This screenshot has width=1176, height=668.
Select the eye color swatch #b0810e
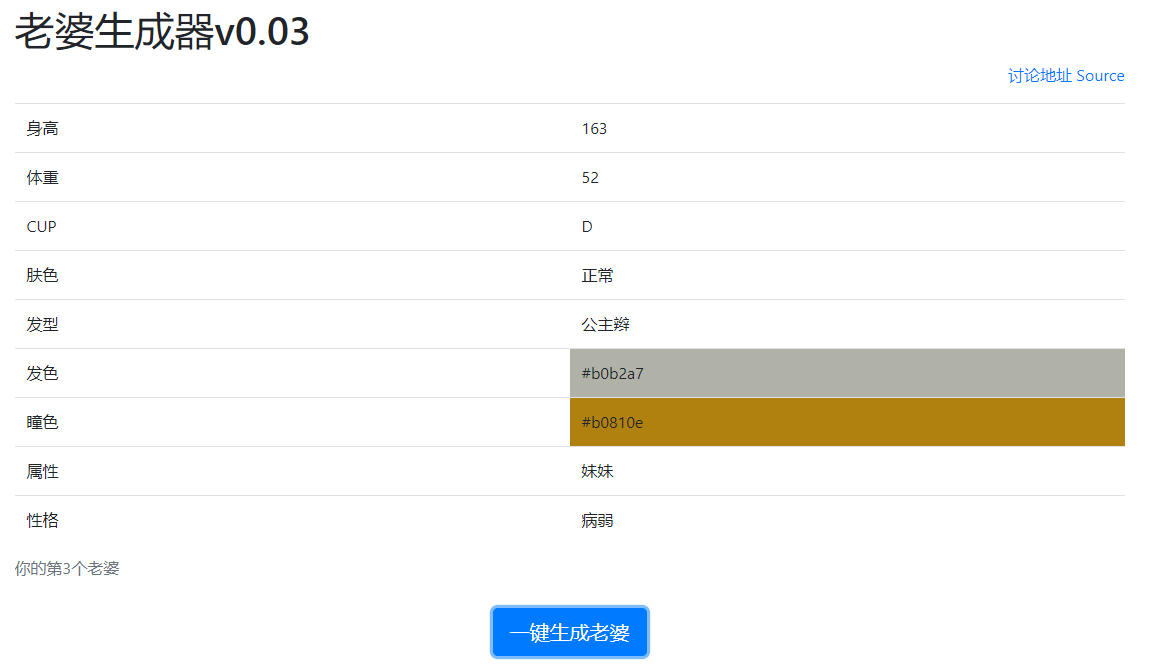coord(847,422)
